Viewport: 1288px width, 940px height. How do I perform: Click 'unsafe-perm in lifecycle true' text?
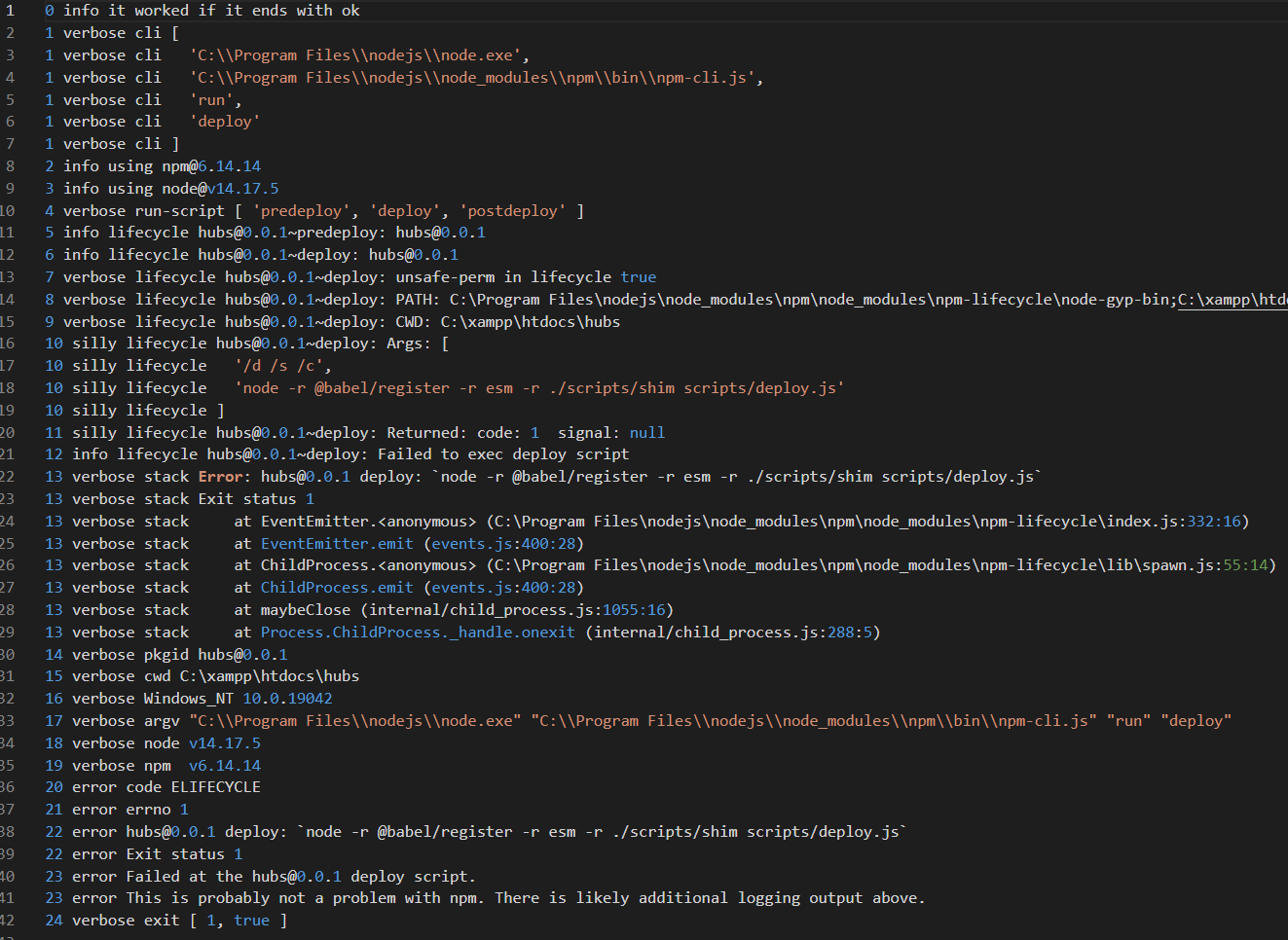click(x=526, y=277)
